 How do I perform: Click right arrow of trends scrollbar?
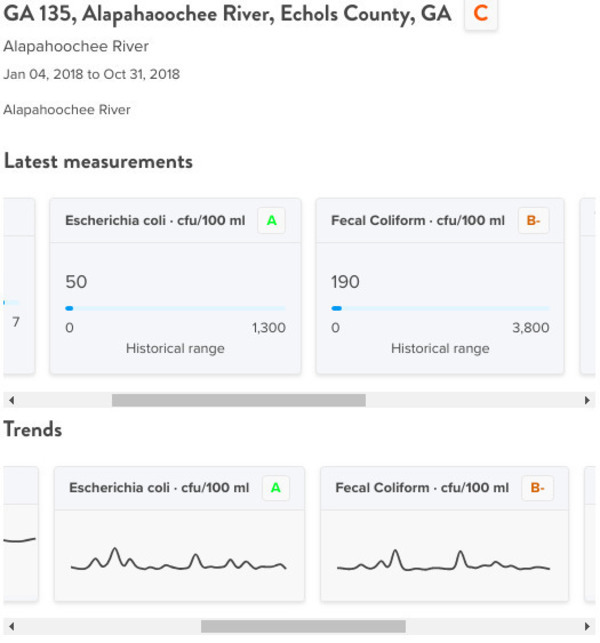point(587,627)
